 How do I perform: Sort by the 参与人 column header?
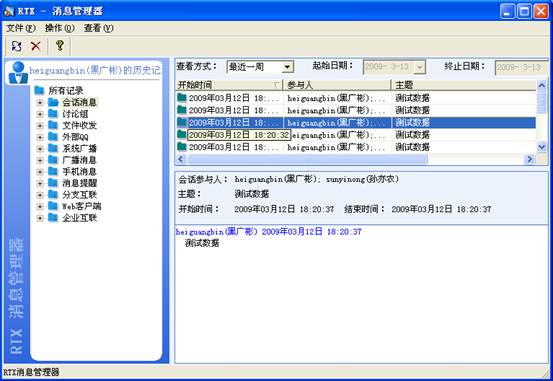point(337,85)
